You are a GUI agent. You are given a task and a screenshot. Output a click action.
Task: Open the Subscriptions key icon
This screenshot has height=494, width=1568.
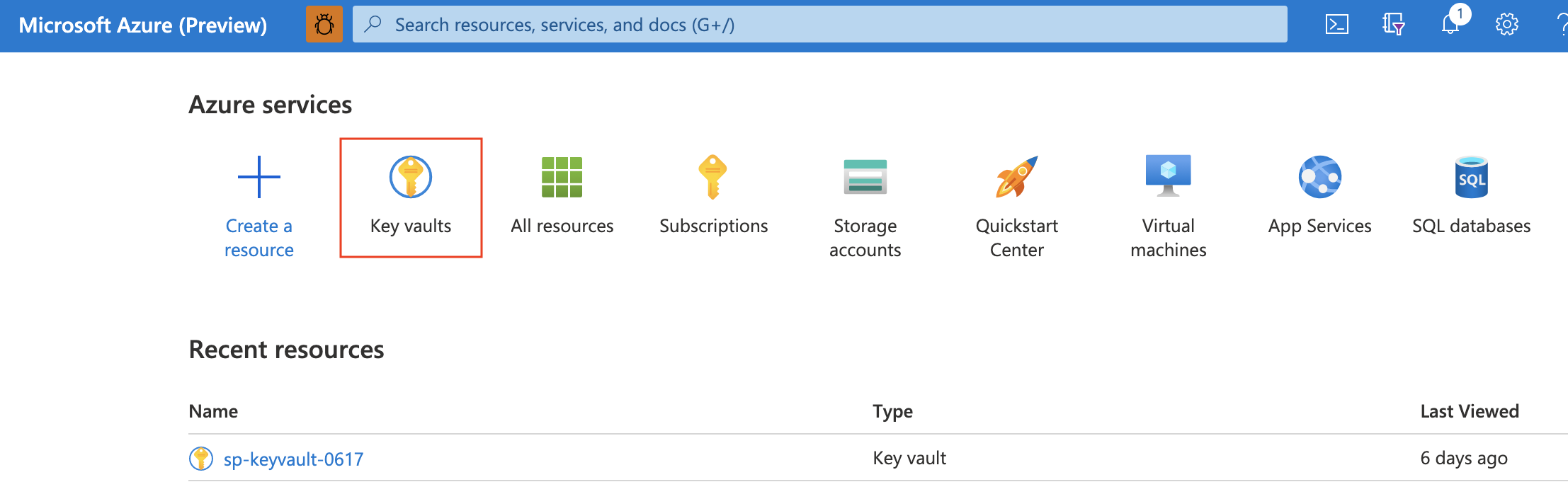713,177
